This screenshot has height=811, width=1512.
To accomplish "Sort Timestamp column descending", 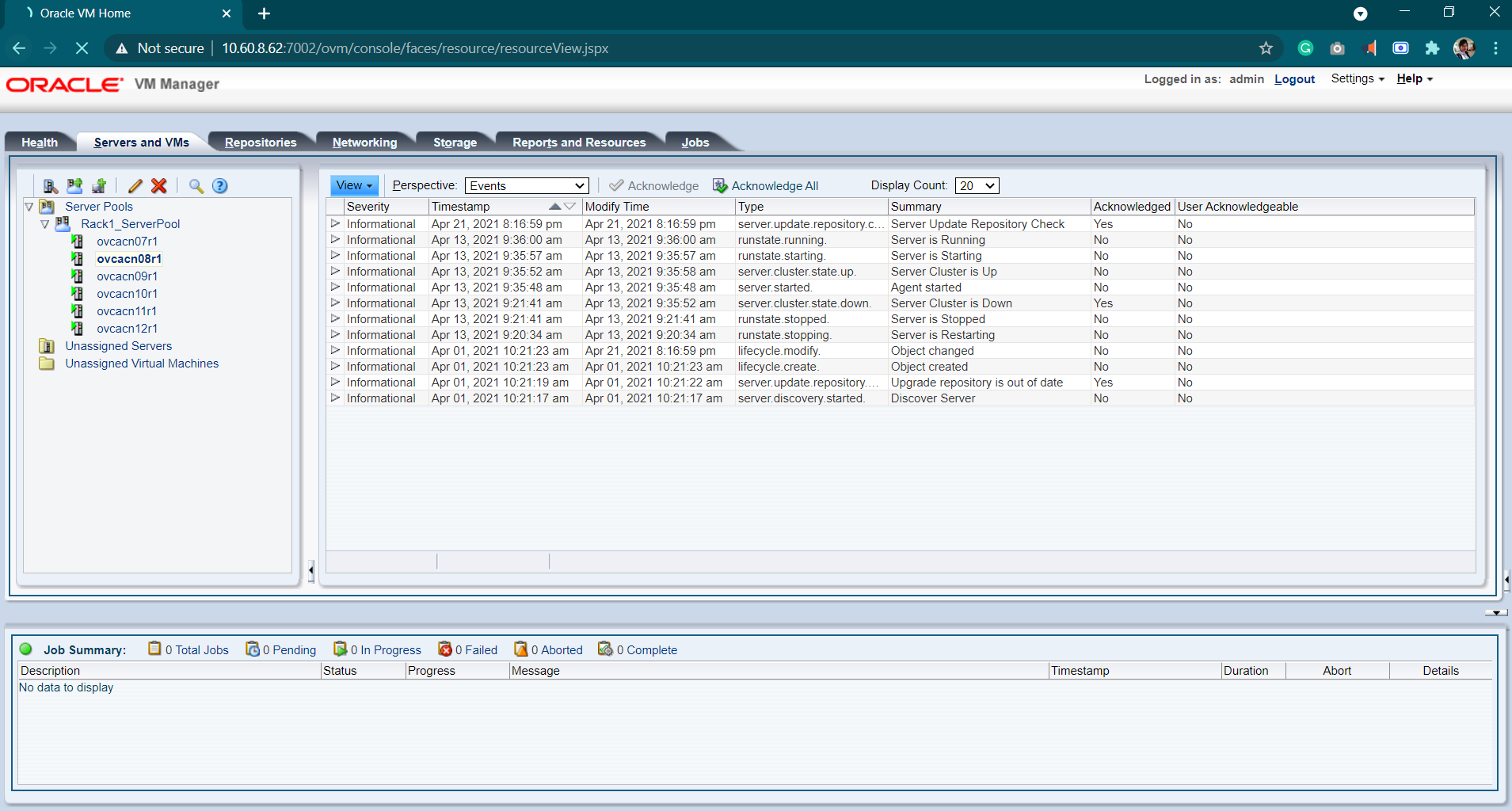I will (x=569, y=207).
